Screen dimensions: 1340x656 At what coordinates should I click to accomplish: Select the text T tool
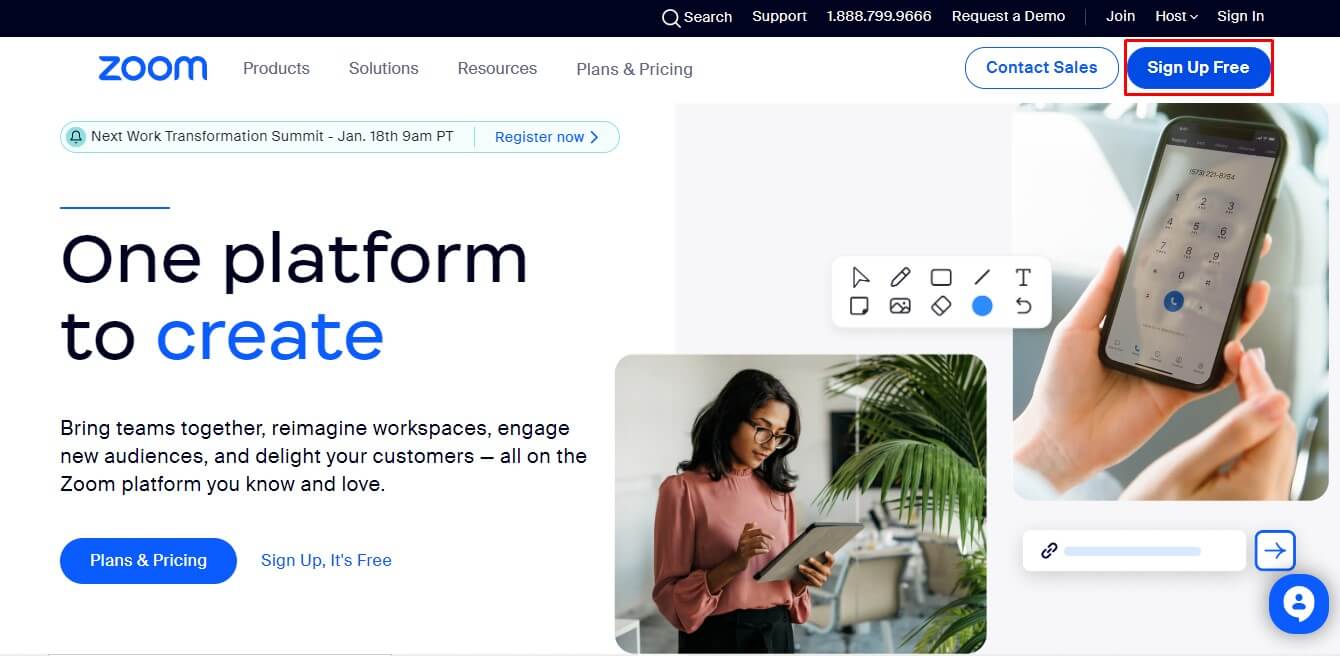click(x=1023, y=277)
